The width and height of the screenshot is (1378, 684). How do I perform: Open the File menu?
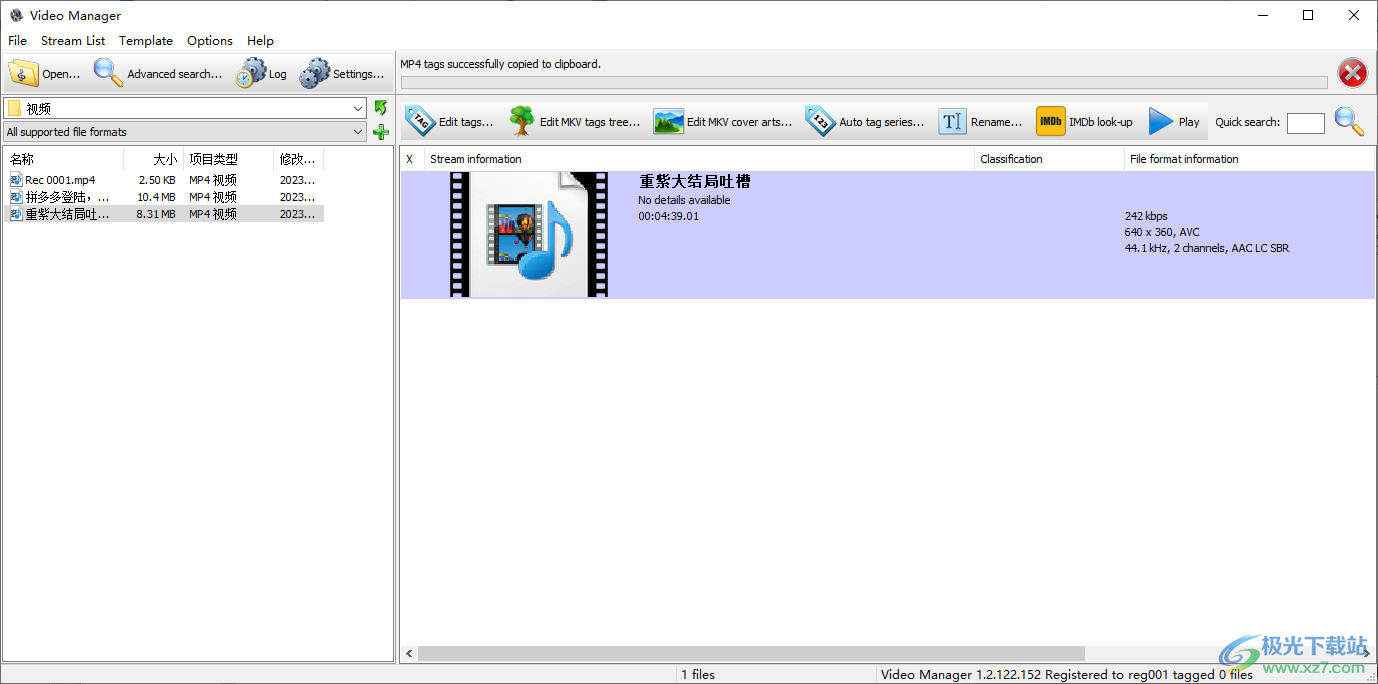(x=18, y=41)
